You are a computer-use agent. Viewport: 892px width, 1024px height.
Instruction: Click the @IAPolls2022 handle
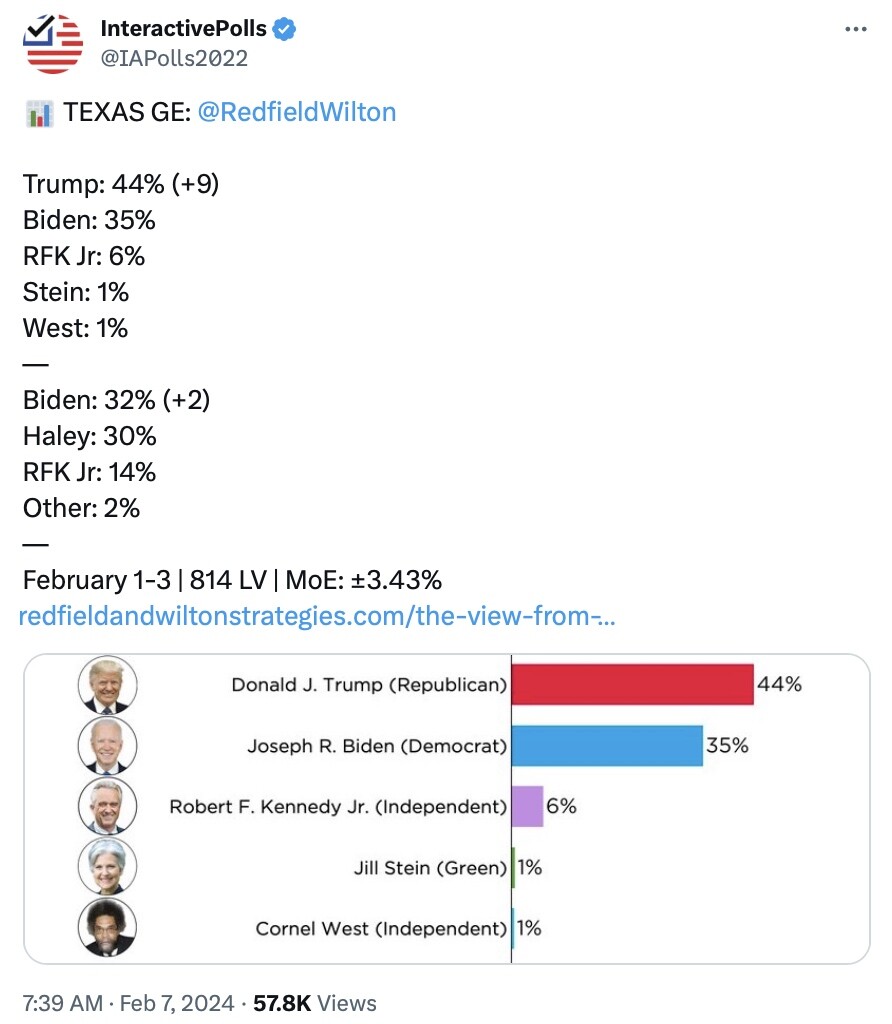click(174, 58)
